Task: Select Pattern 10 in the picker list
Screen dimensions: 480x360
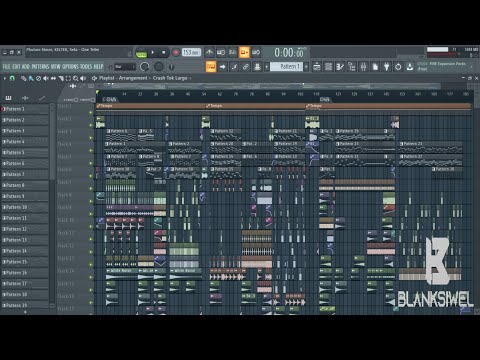Action: pos(25,207)
